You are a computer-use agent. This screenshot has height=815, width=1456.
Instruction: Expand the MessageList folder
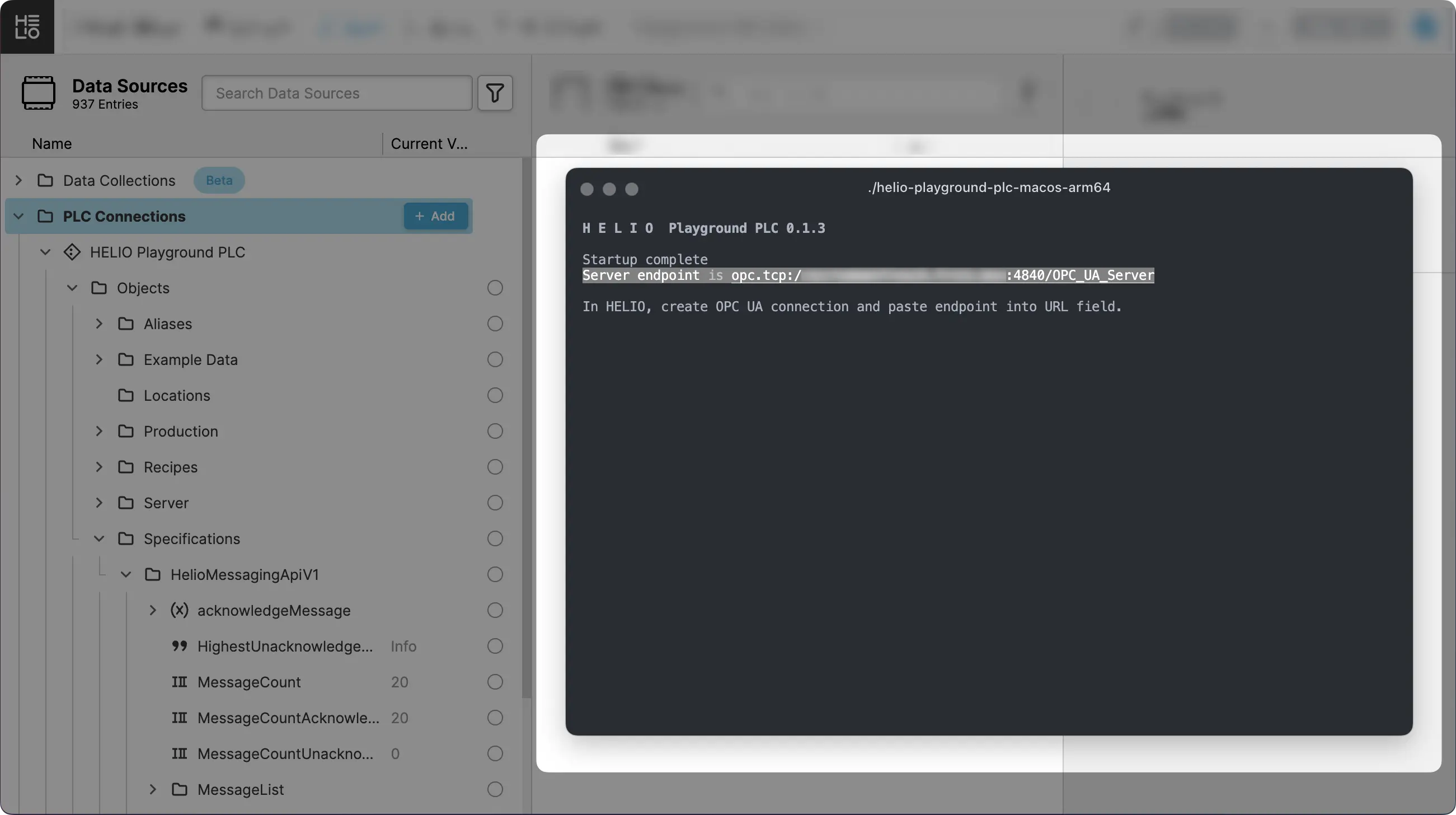tap(153, 789)
